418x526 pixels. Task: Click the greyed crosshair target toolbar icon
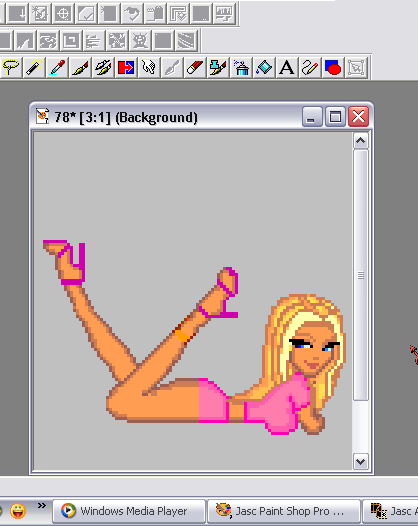point(63,13)
